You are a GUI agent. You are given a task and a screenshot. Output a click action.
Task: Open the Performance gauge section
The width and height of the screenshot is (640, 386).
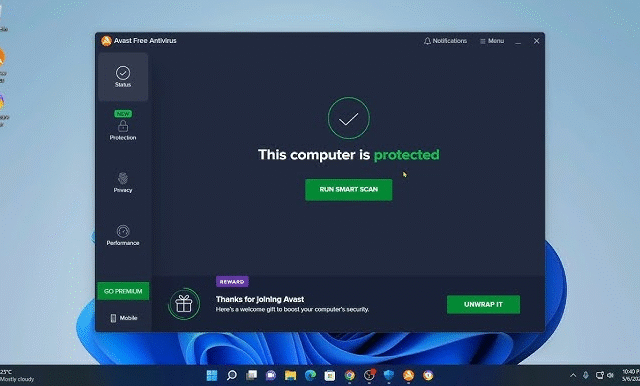tap(123, 235)
